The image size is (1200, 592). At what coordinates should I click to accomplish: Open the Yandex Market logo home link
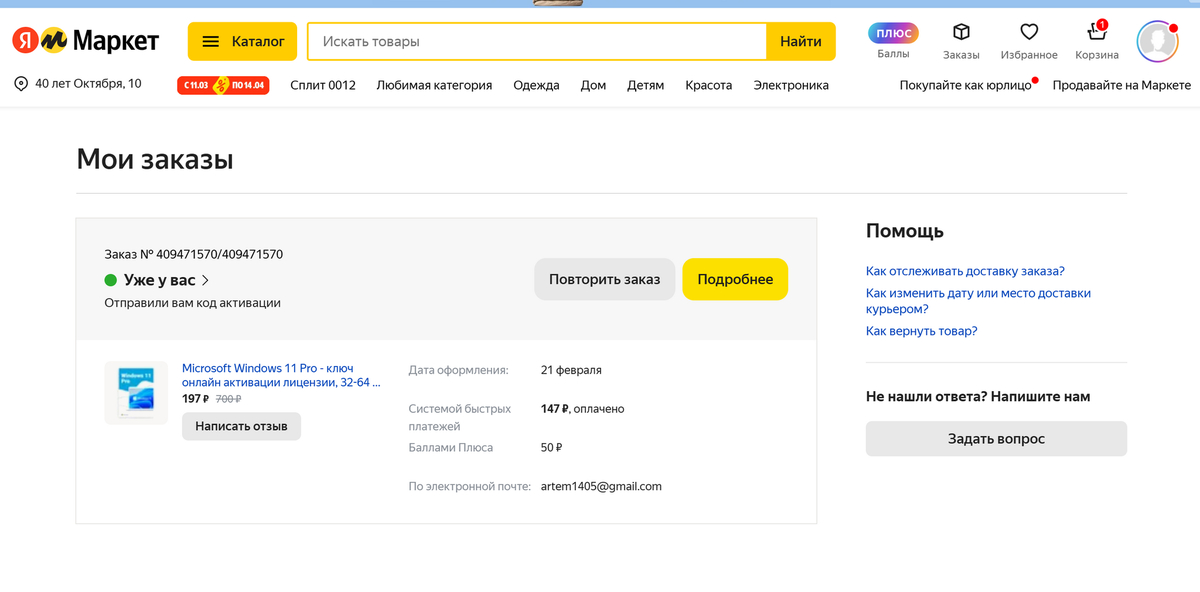85,41
